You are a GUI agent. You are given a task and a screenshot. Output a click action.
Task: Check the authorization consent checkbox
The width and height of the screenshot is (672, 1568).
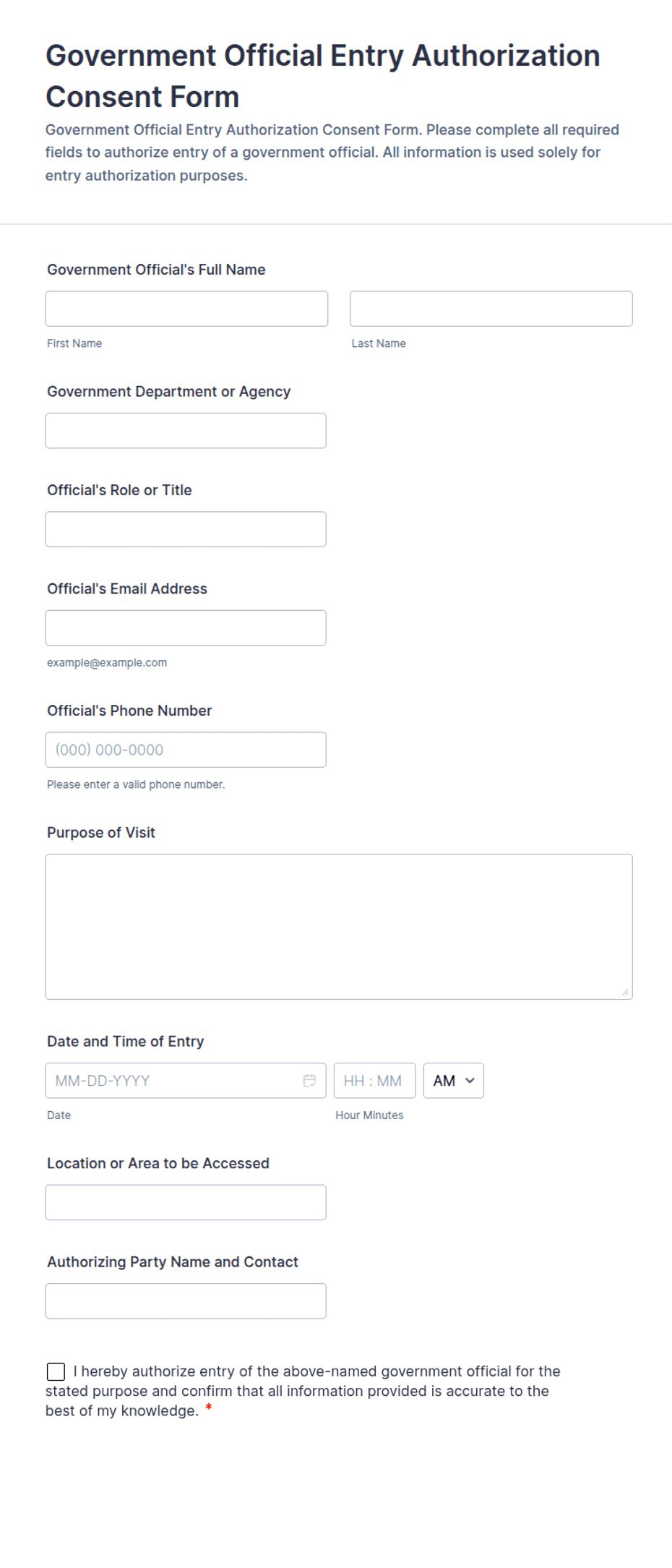[x=56, y=1371]
